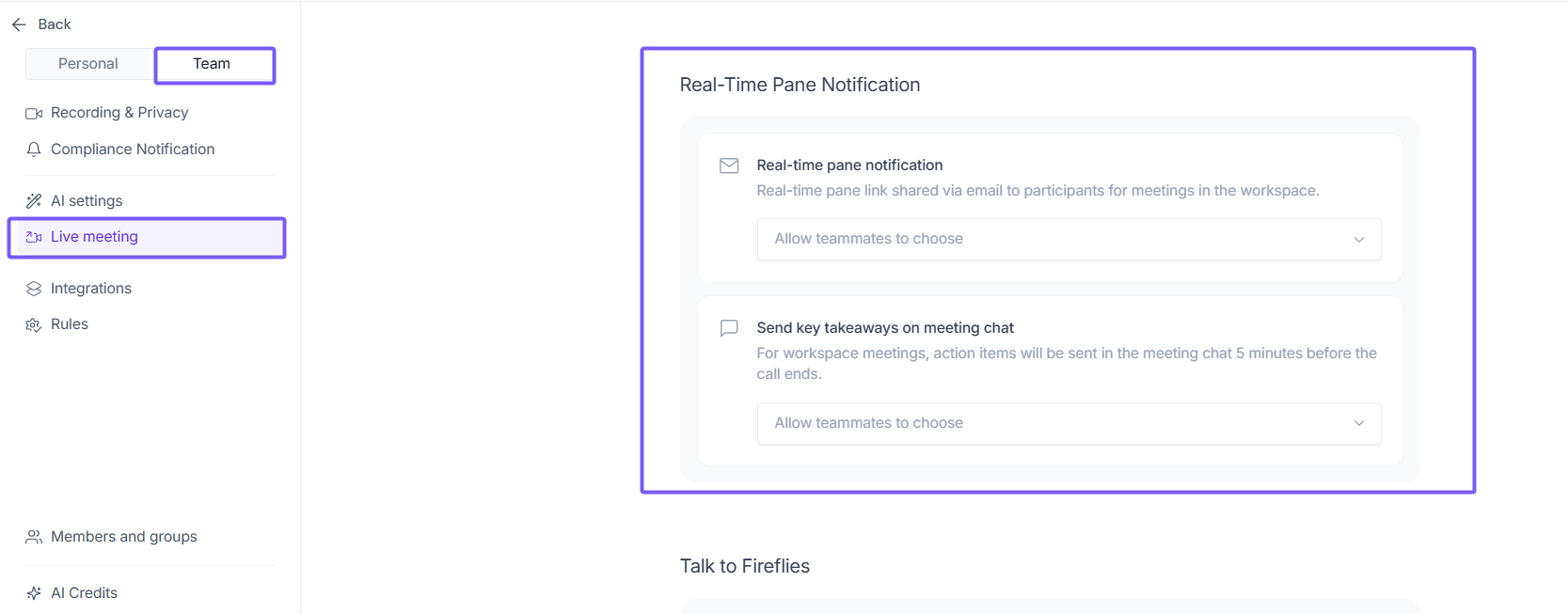
Task: Open the Real-time pane notification dropdown
Action: point(1068,239)
